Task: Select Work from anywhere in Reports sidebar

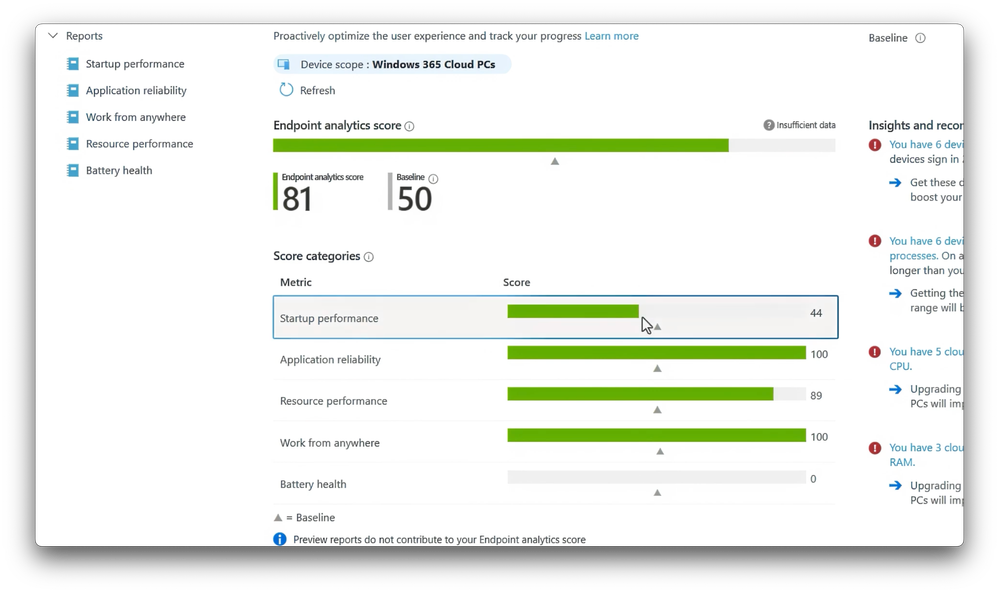Action: 136,117
